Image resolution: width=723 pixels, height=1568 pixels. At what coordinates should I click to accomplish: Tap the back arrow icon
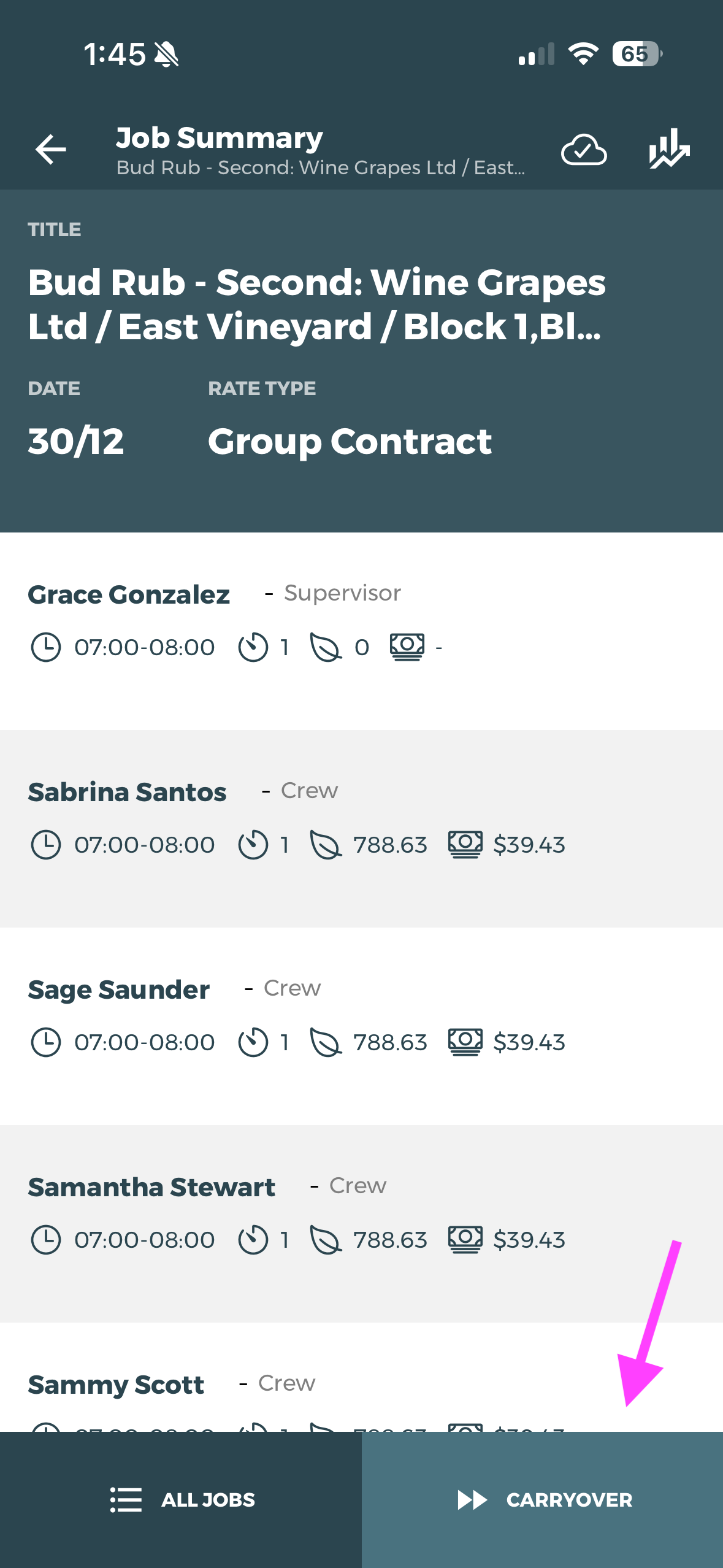pyautogui.click(x=51, y=150)
